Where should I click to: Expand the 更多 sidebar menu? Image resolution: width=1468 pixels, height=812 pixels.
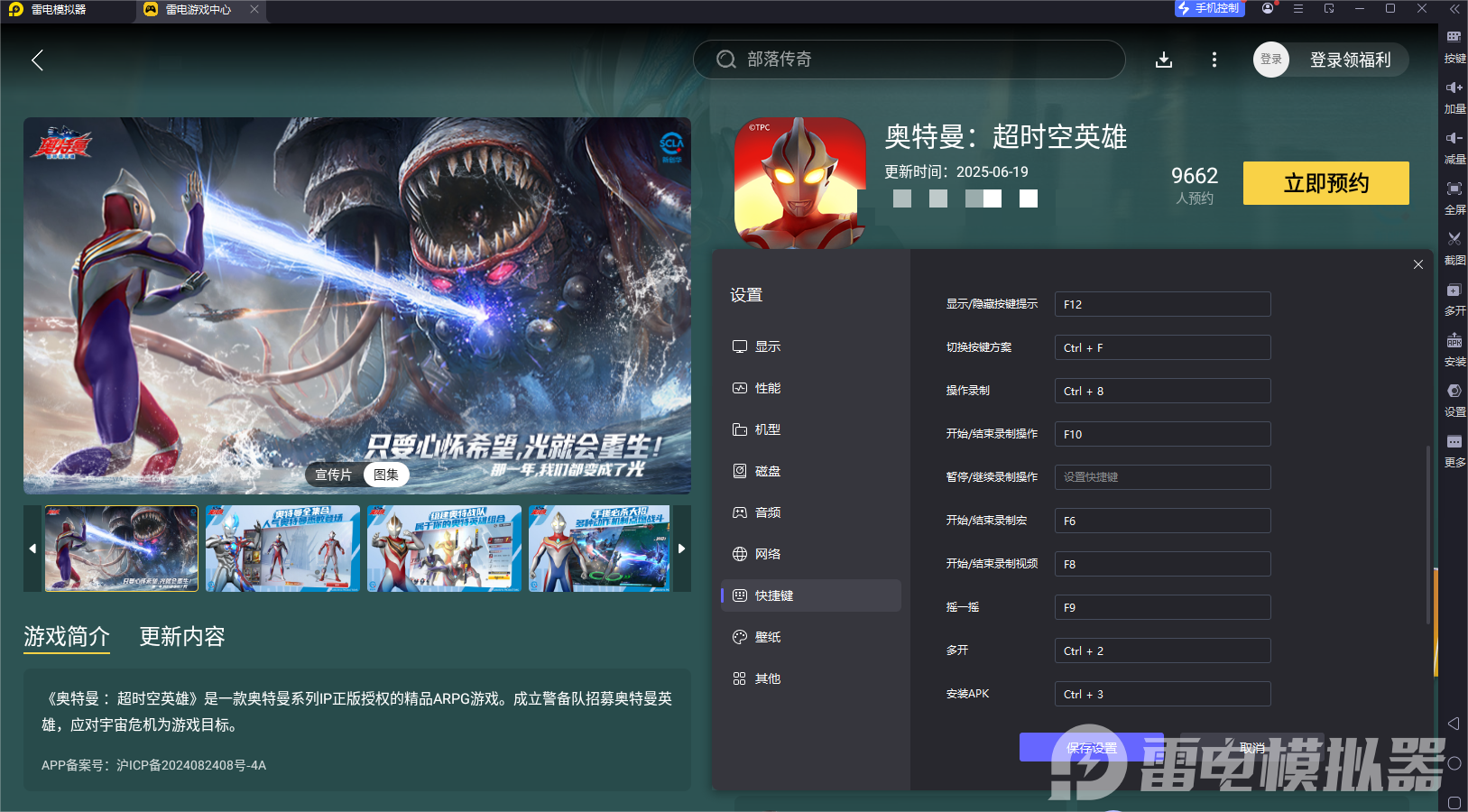tap(1454, 442)
